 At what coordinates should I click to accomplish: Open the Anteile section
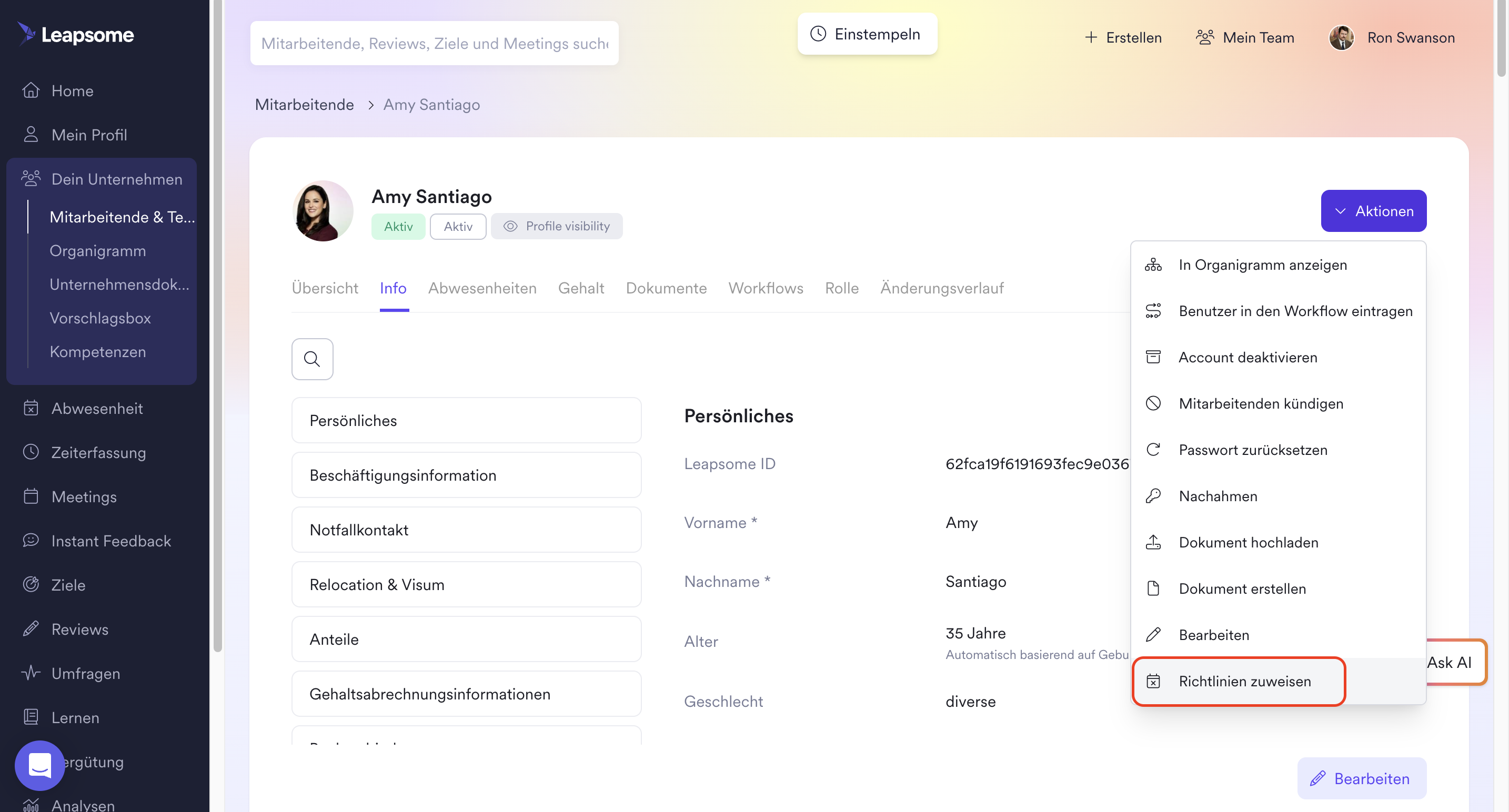point(466,638)
